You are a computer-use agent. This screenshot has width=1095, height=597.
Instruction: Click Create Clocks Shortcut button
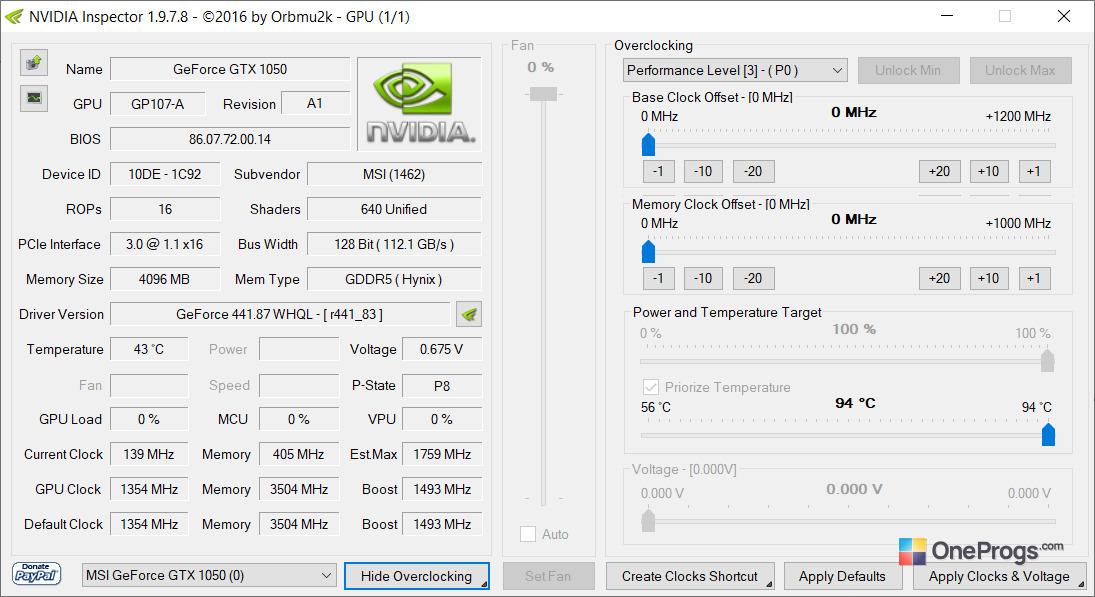pos(690,576)
